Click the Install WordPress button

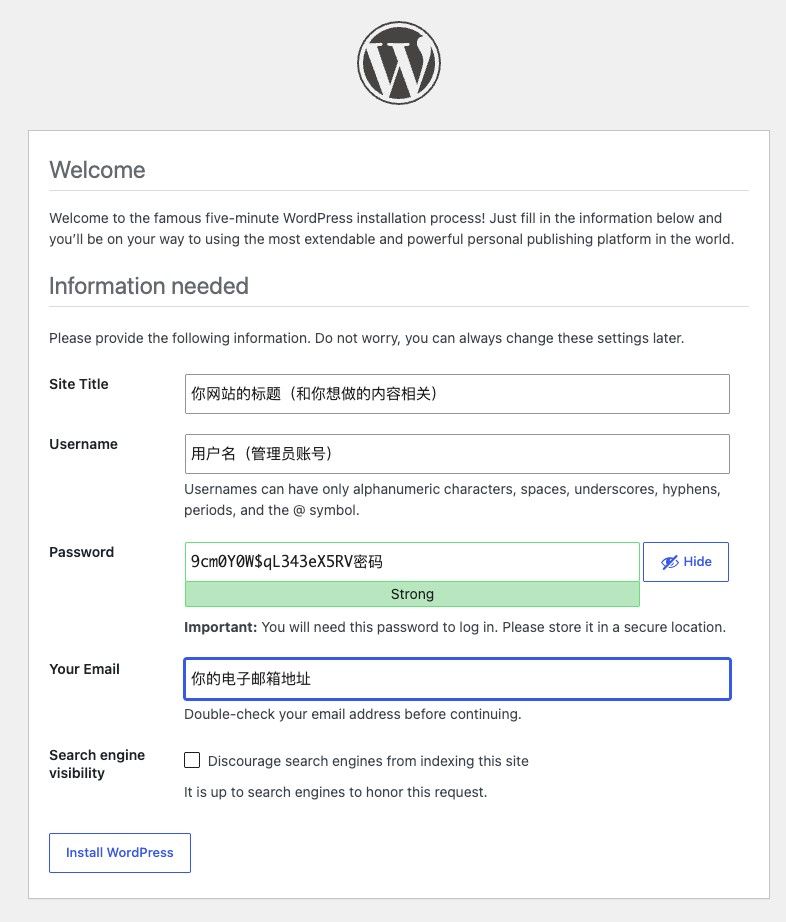pos(120,853)
